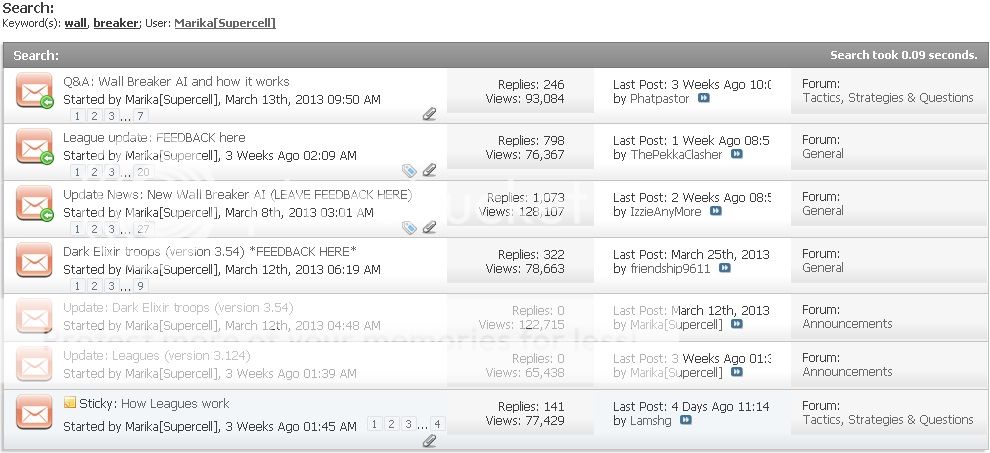Viewport: 990px width, 453px height.
Task: Click the arrow icon next to IzzieAnyMore
Action: point(716,212)
